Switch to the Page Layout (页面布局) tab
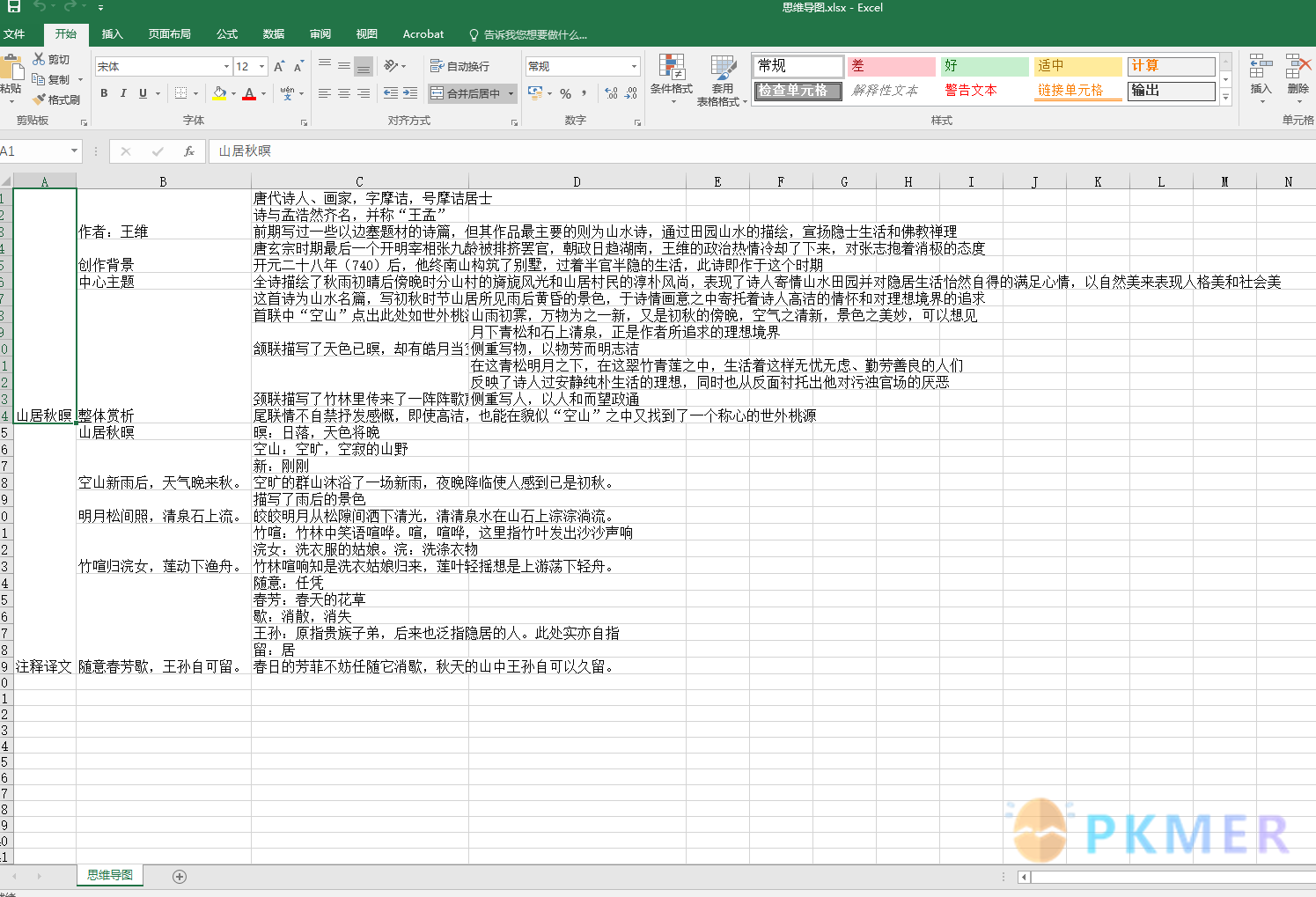1316x897 pixels. point(169,34)
